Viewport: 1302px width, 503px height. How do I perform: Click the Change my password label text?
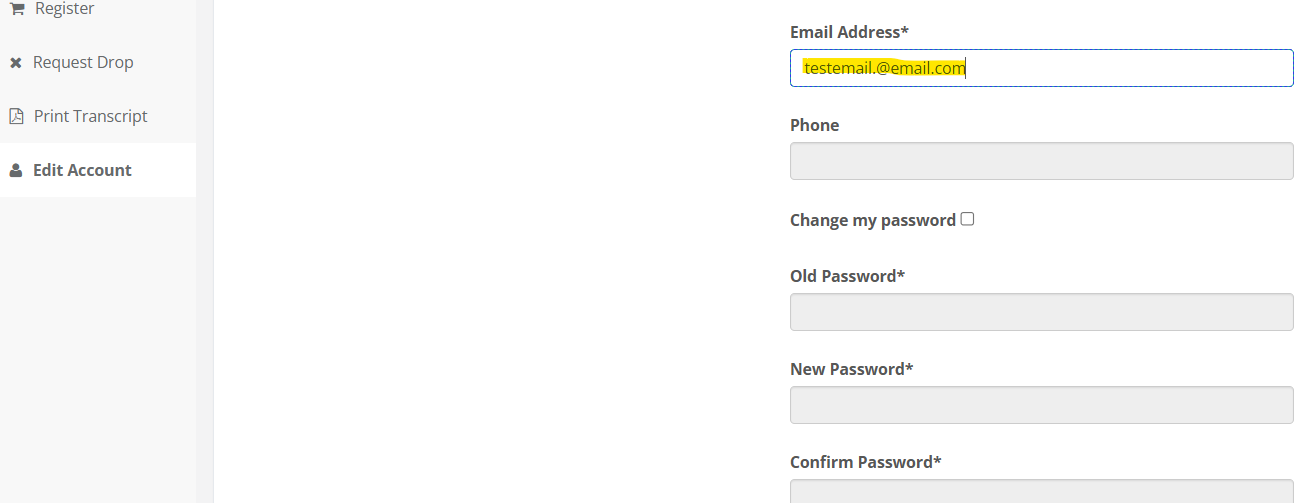tap(872, 220)
